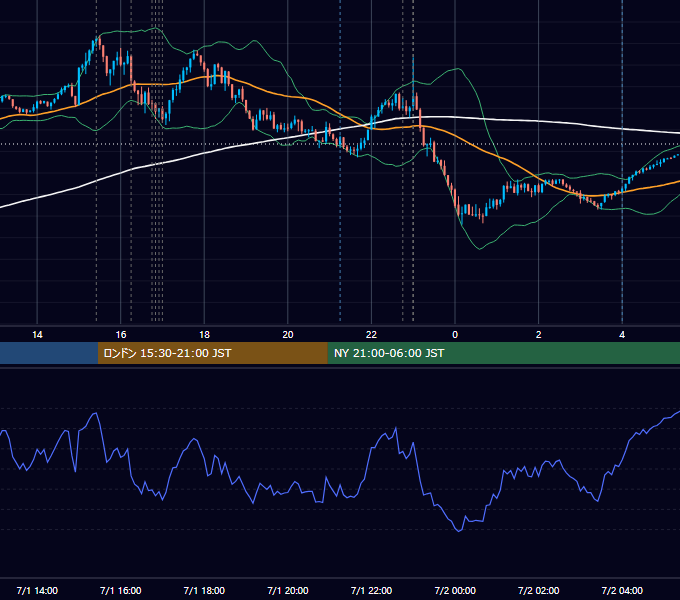Click the 22 hour label on the axis
This screenshot has width=680, height=600.
[371, 335]
